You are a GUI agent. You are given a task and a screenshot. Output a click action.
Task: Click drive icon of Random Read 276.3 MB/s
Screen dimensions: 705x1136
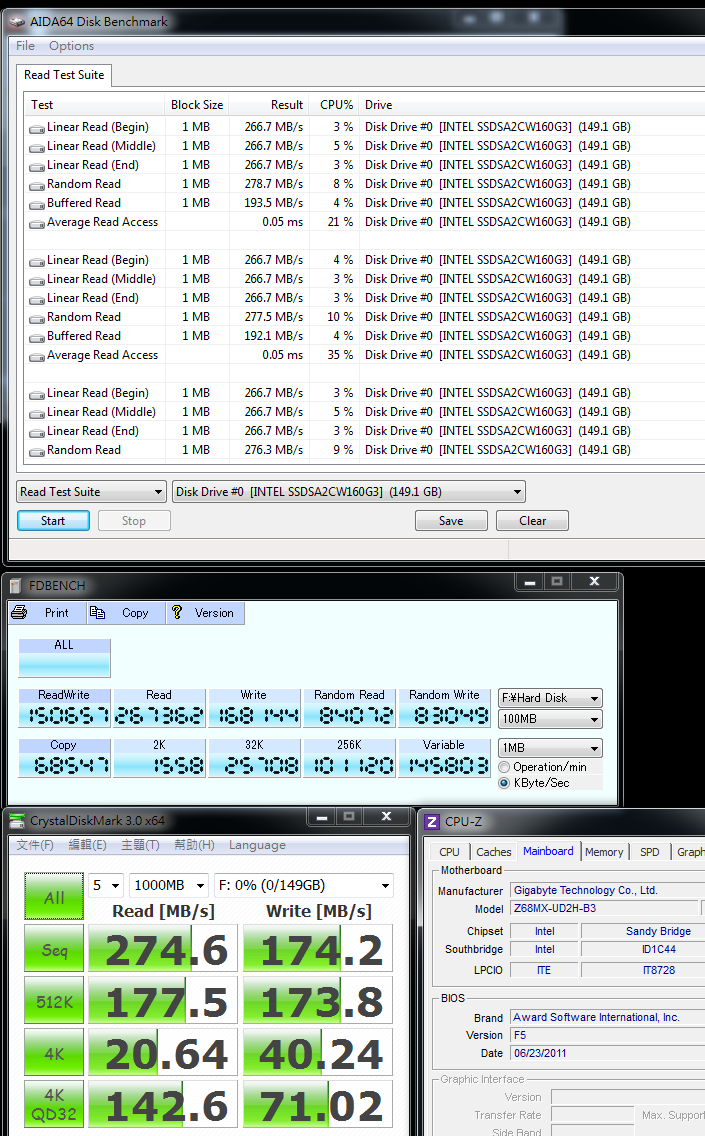click(36, 451)
